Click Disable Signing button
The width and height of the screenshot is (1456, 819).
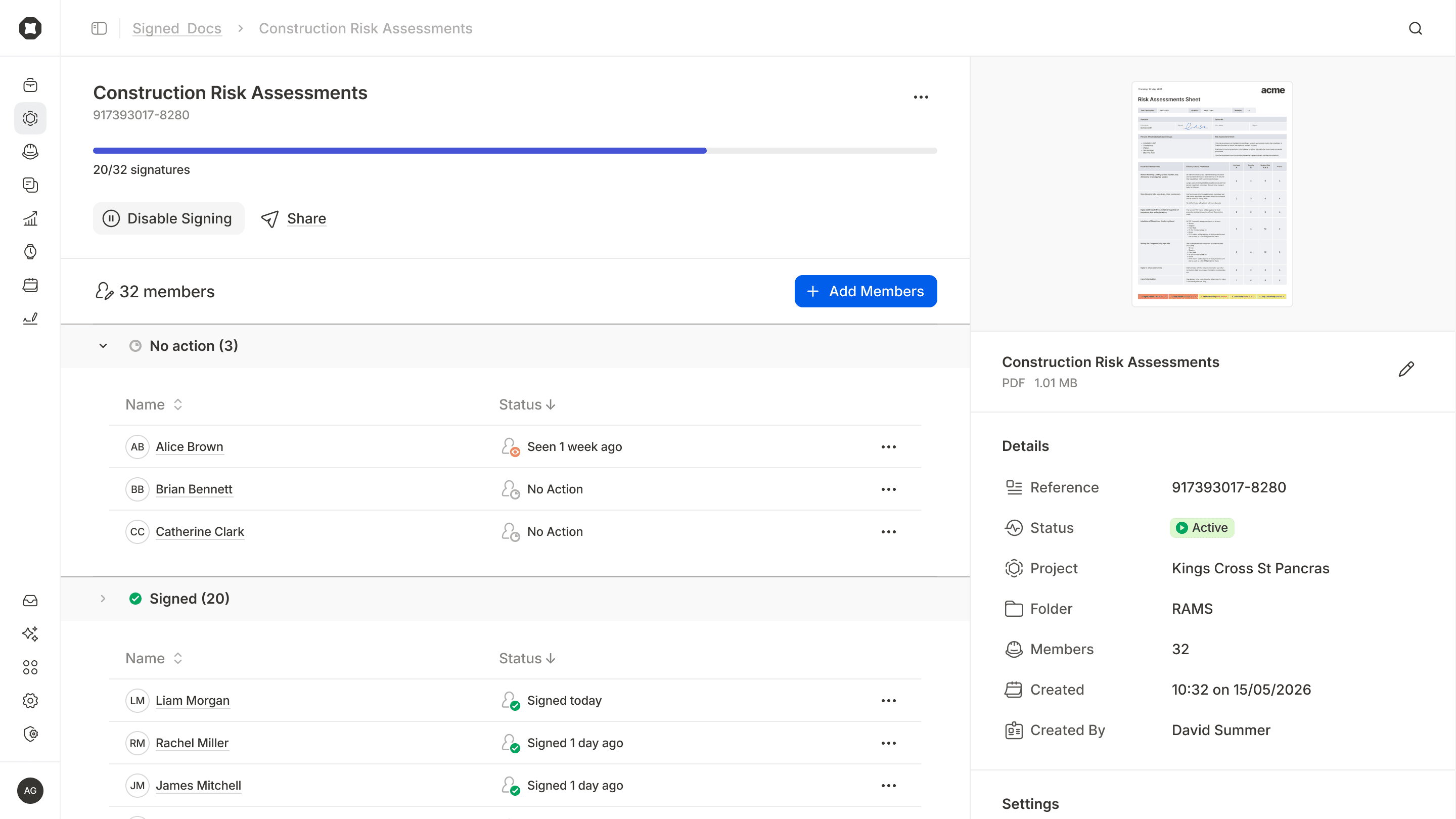coord(168,218)
